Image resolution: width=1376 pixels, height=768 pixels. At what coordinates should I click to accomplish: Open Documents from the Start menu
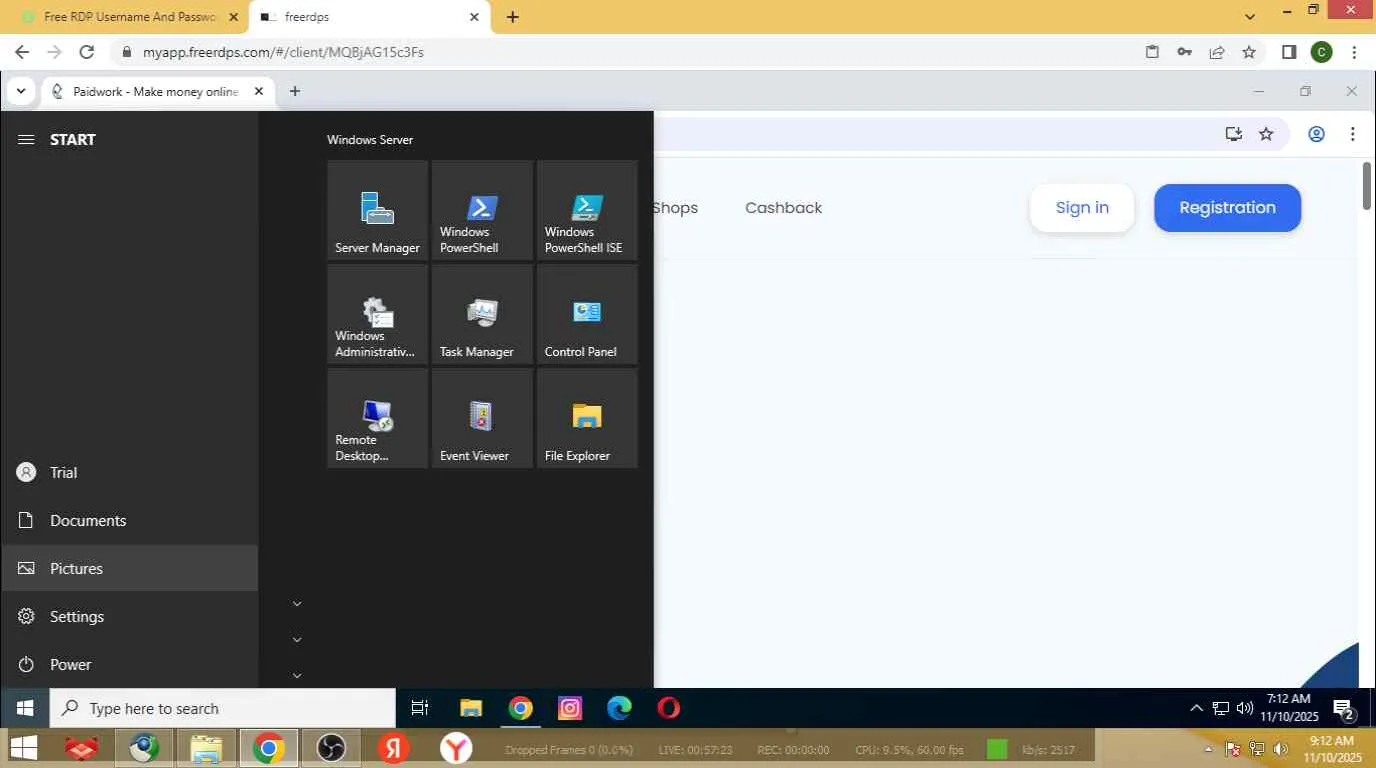129,521
